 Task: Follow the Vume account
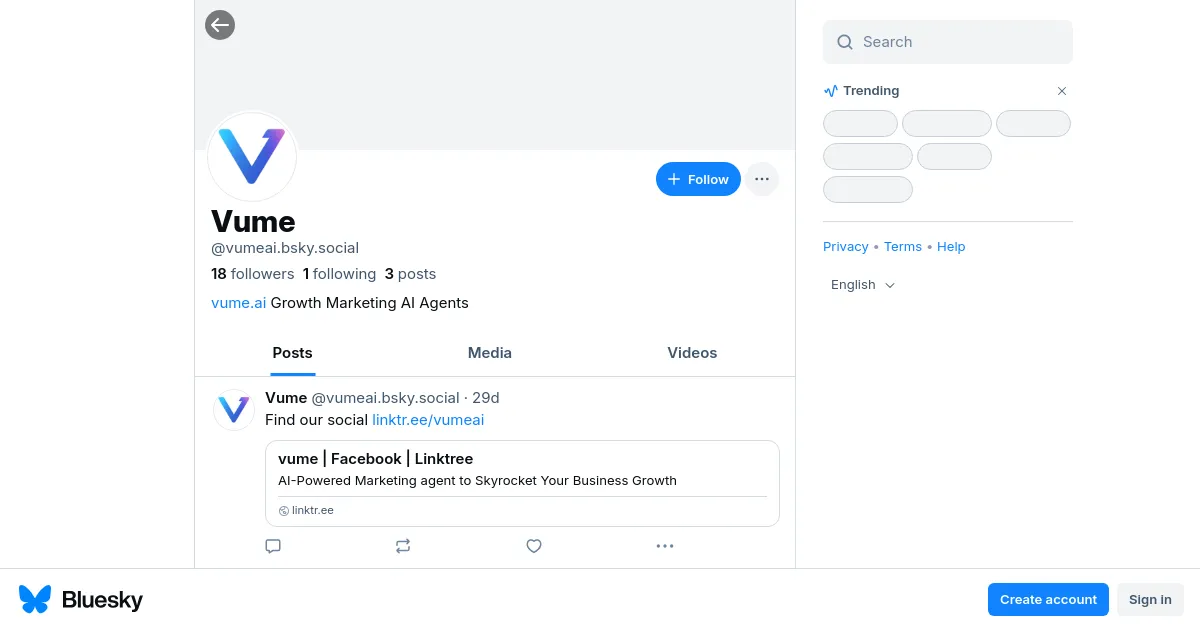698,179
